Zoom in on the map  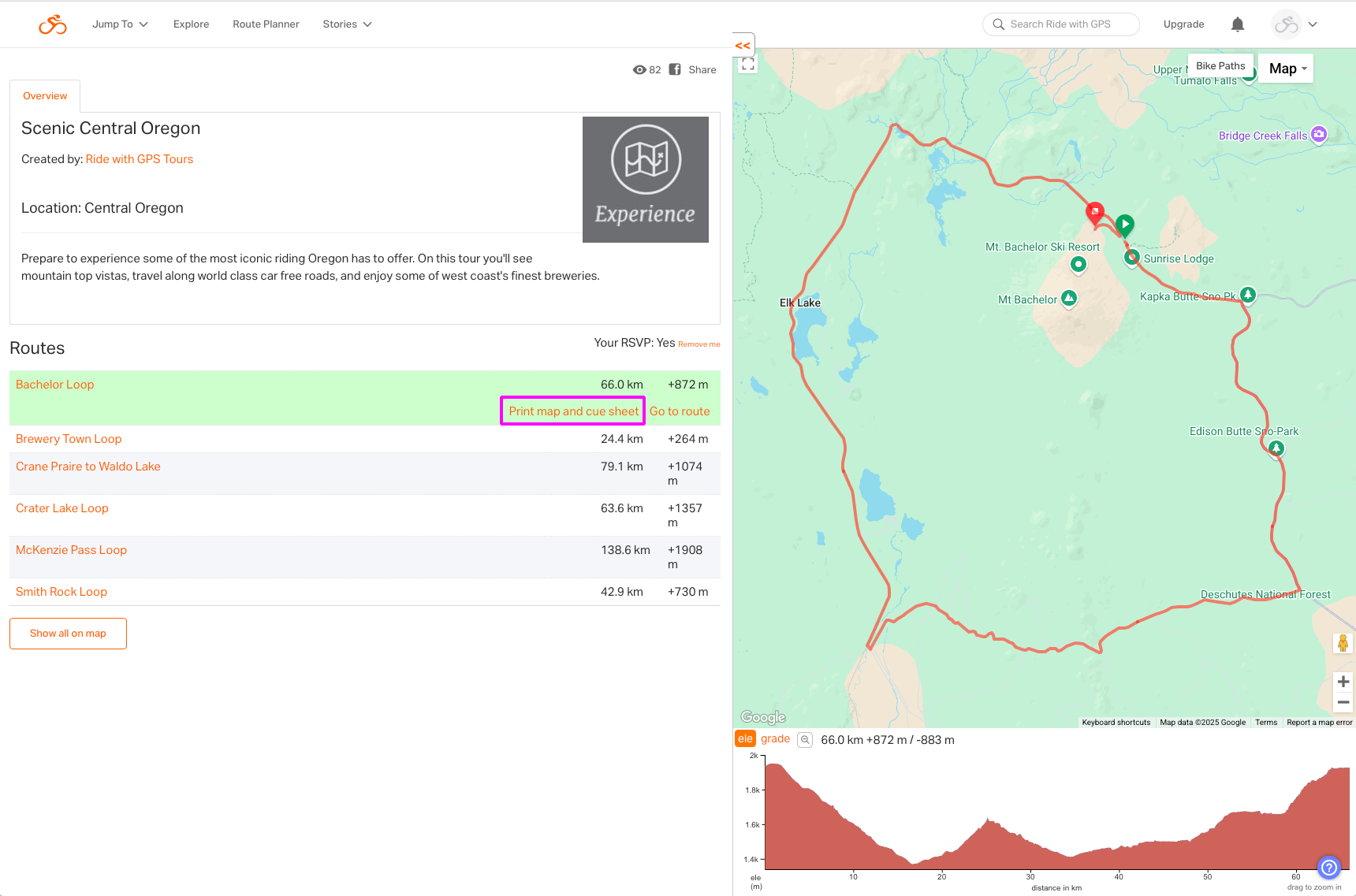[1343, 682]
